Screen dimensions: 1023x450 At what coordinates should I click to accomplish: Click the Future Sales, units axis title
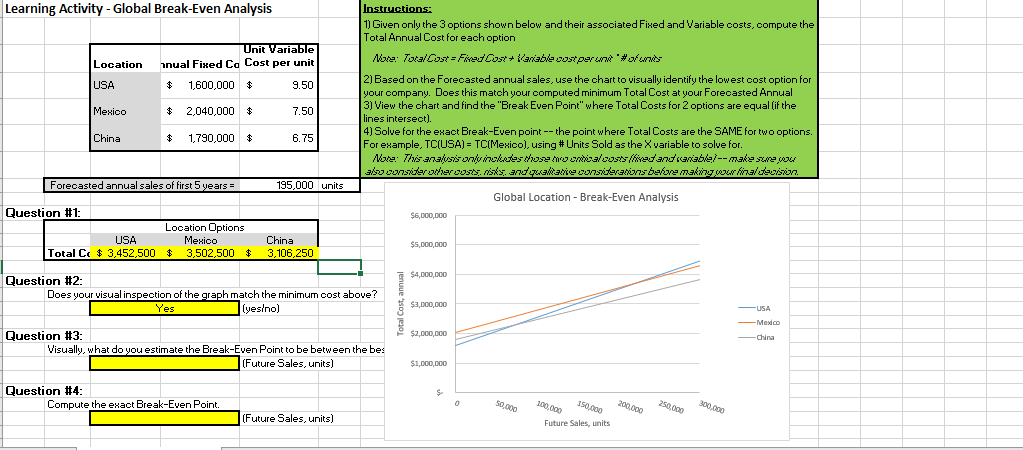click(577, 423)
